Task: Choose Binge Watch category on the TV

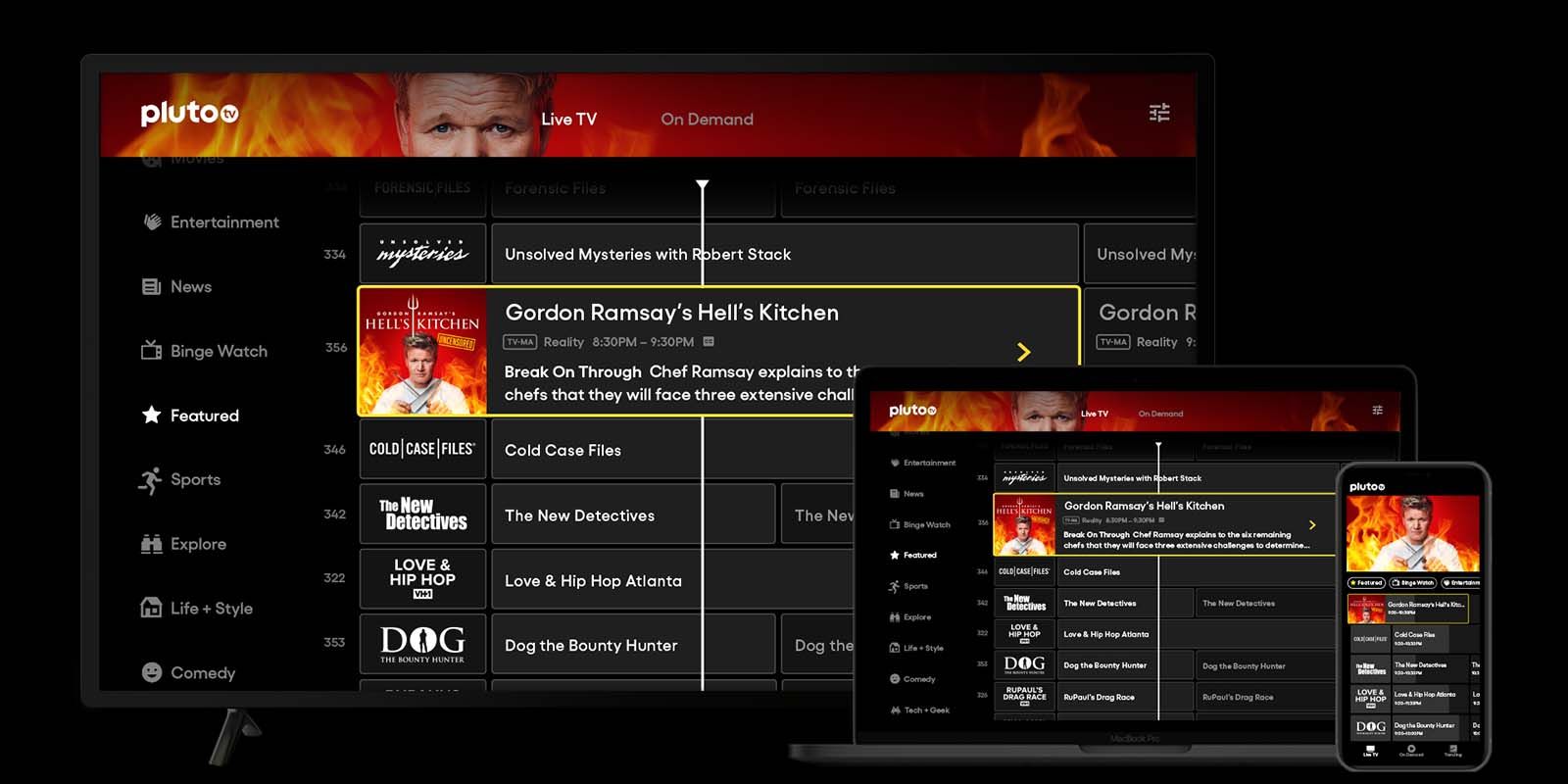Action: pos(205,351)
